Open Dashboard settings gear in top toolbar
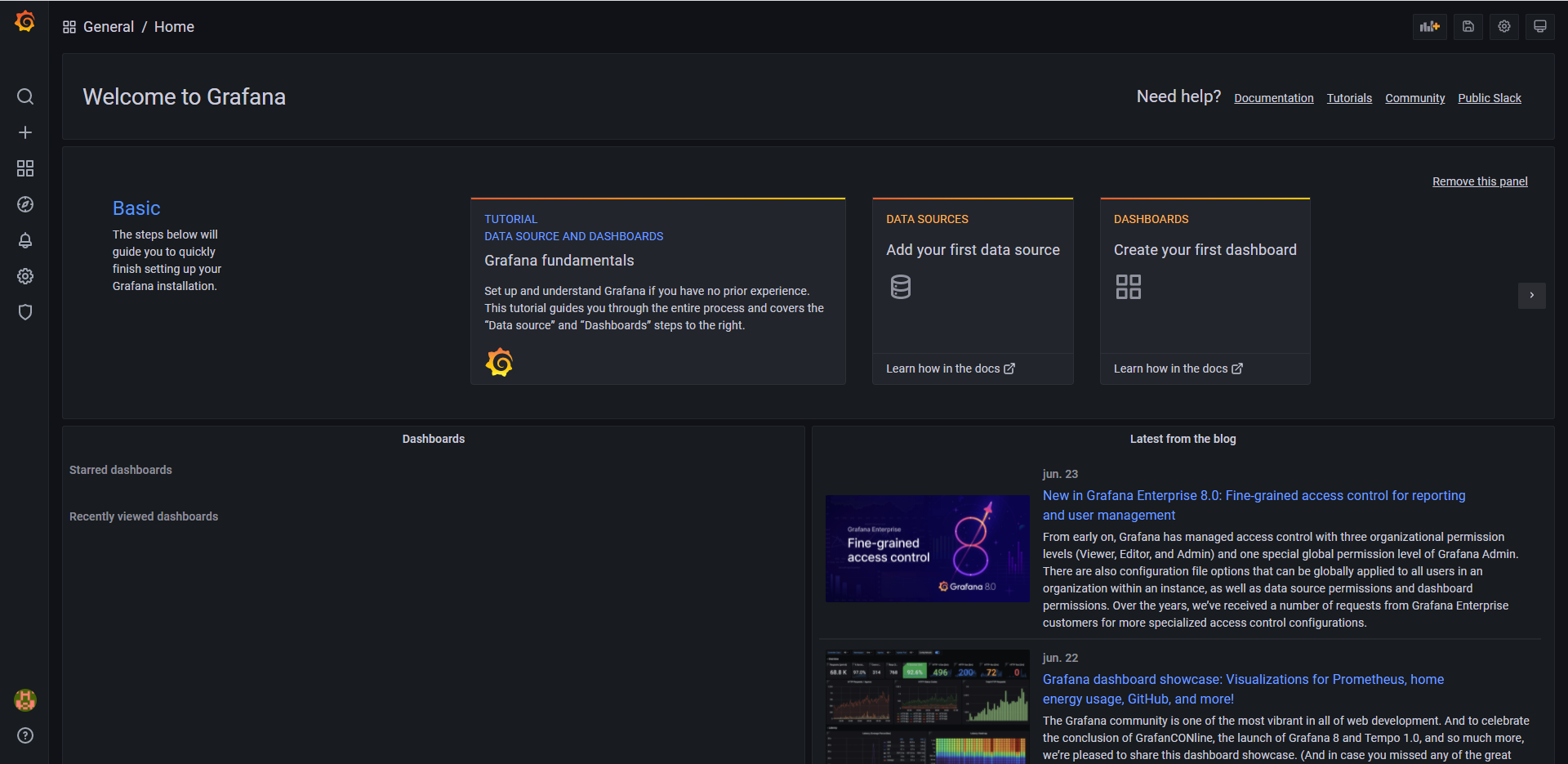The height and width of the screenshot is (764, 1568). click(1504, 26)
